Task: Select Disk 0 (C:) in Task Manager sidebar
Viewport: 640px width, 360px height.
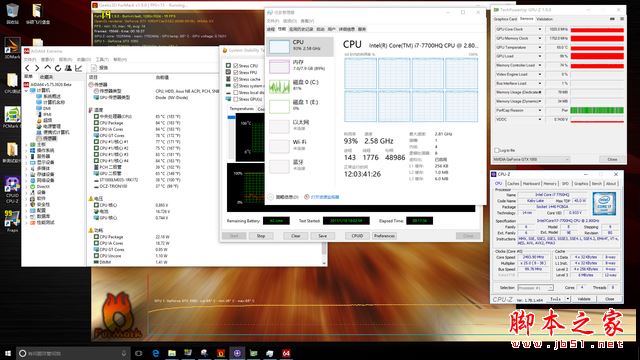Action: [x=300, y=86]
